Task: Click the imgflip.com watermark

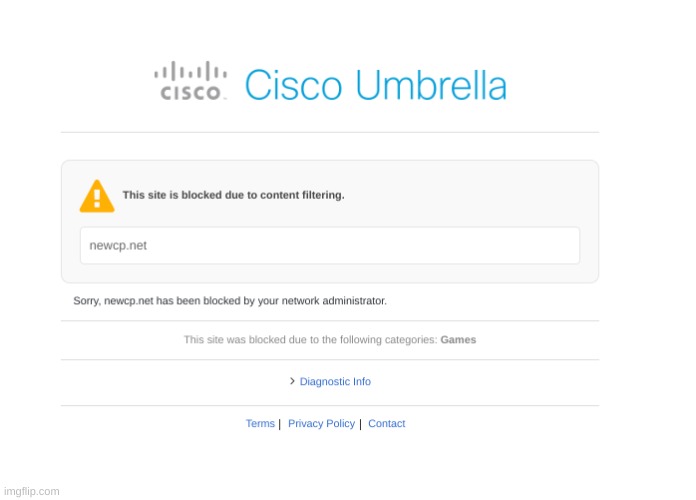Action: [x=31, y=491]
